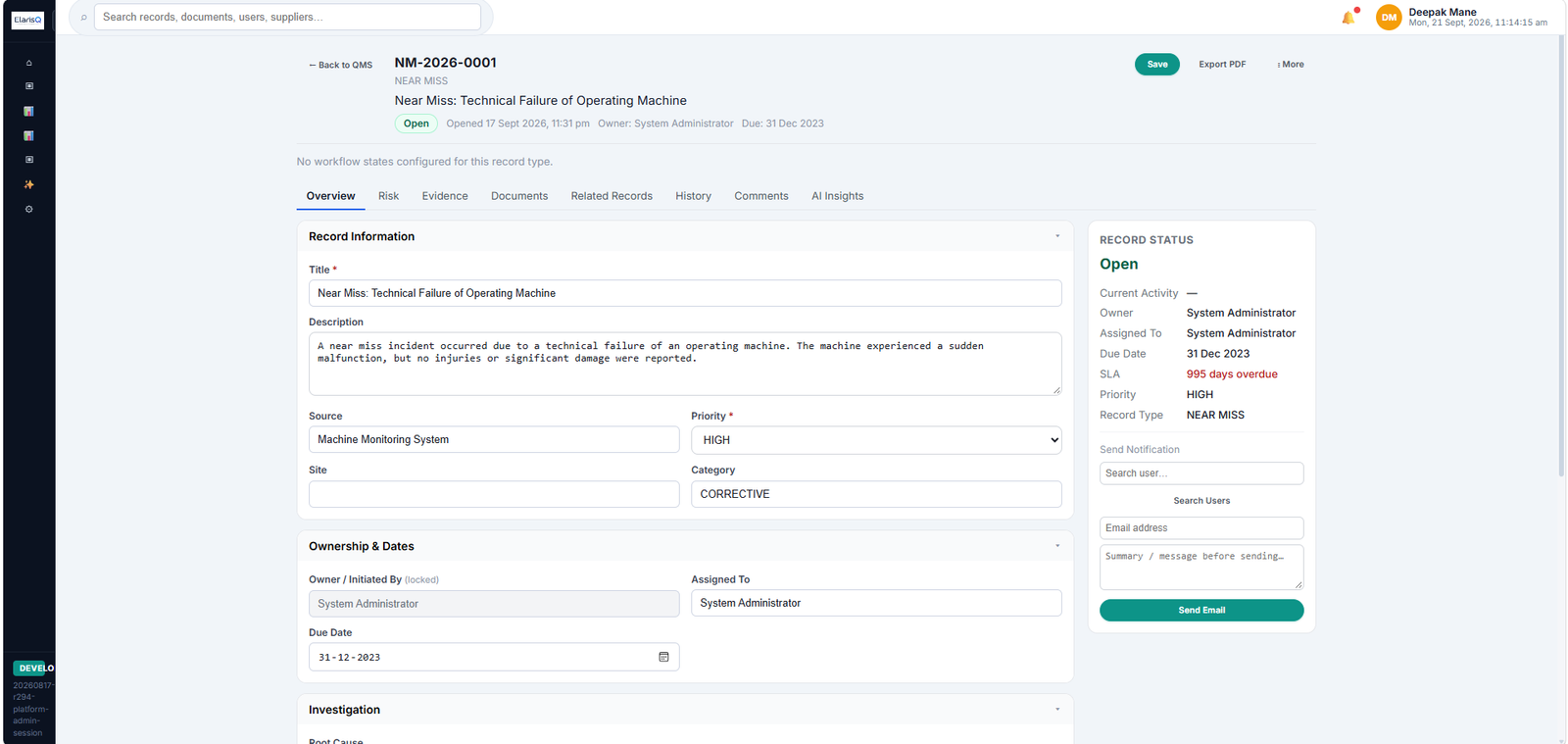Click the red 995 days overdue text
Viewport: 1568px width, 744px height.
pyautogui.click(x=1232, y=374)
